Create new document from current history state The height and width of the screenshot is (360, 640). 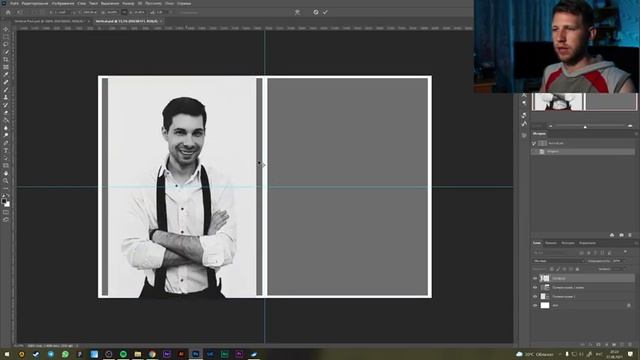pyautogui.click(x=612, y=235)
